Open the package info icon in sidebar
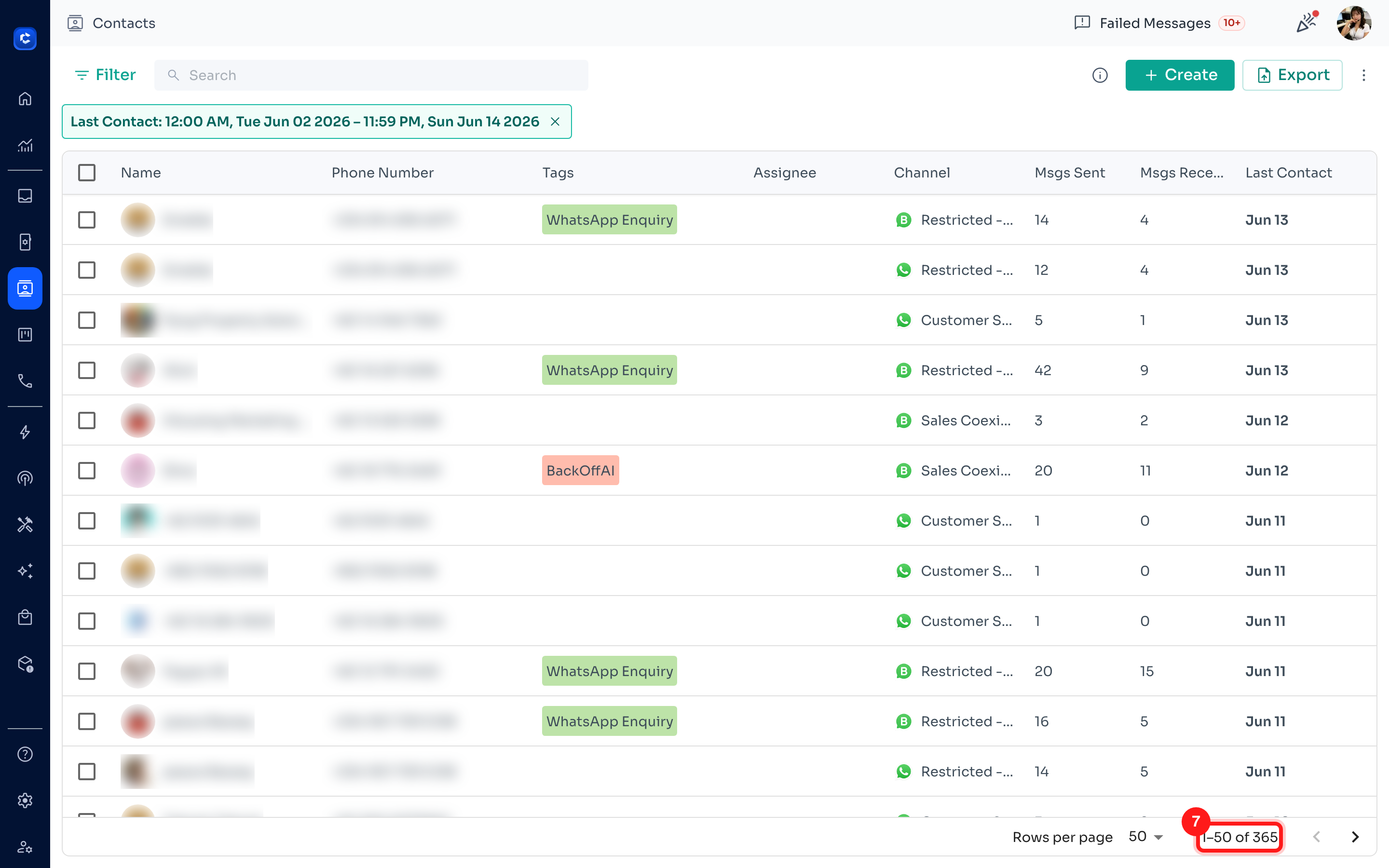 (x=25, y=664)
